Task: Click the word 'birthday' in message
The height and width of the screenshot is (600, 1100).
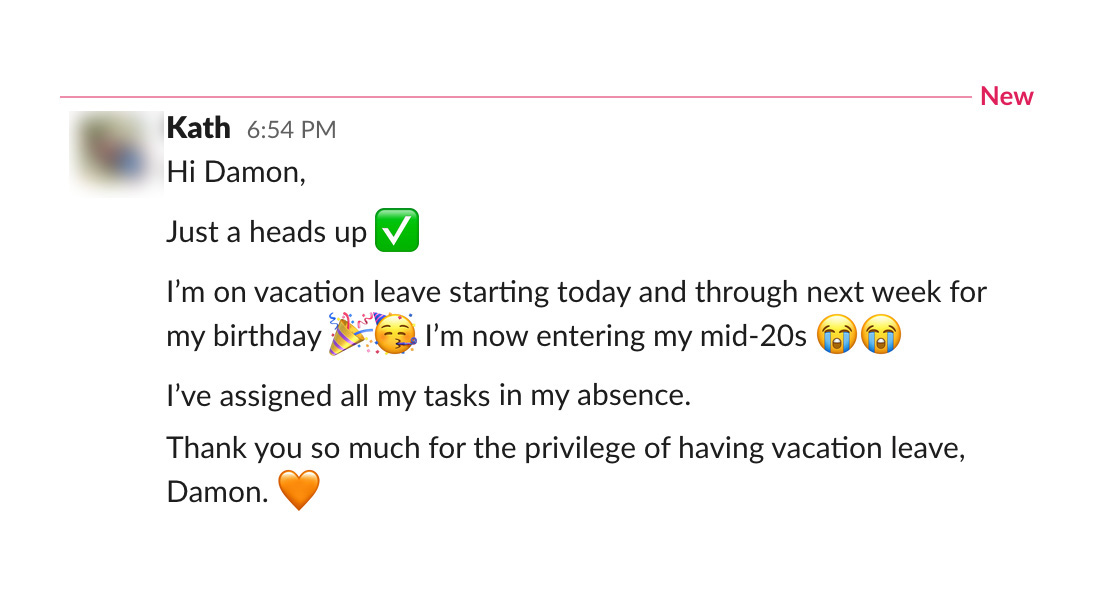Action: pos(266,337)
